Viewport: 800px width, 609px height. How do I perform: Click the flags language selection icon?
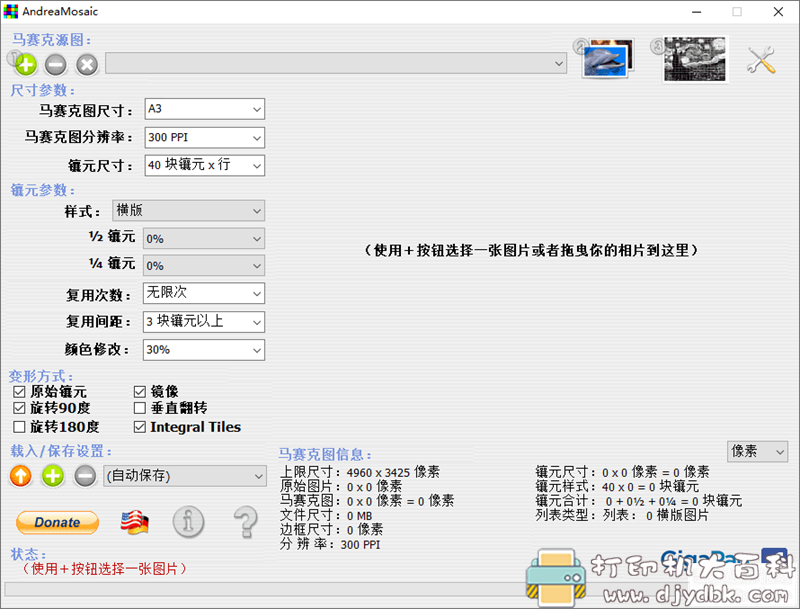pos(135,522)
